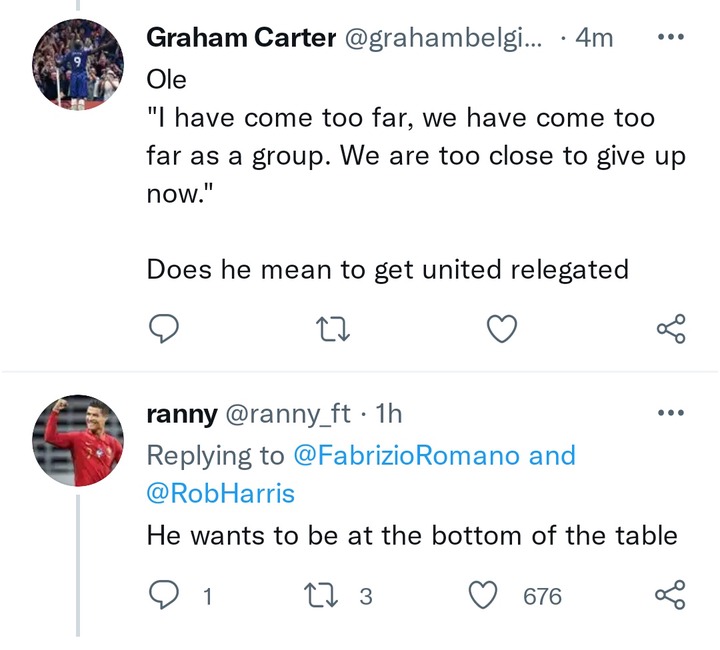
Task: Open the ranny display name
Action: tap(182, 415)
